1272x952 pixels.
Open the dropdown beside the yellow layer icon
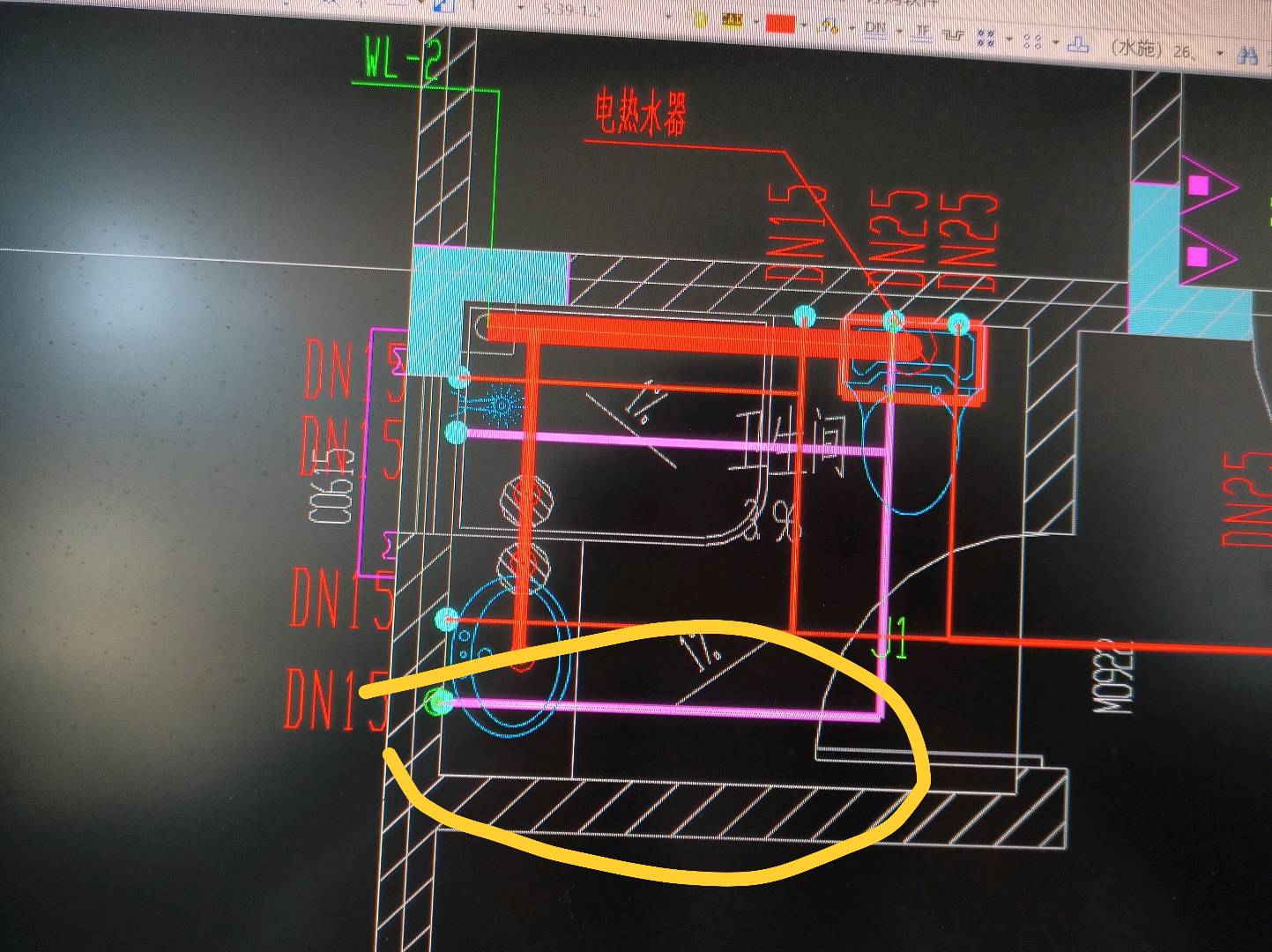(x=755, y=22)
